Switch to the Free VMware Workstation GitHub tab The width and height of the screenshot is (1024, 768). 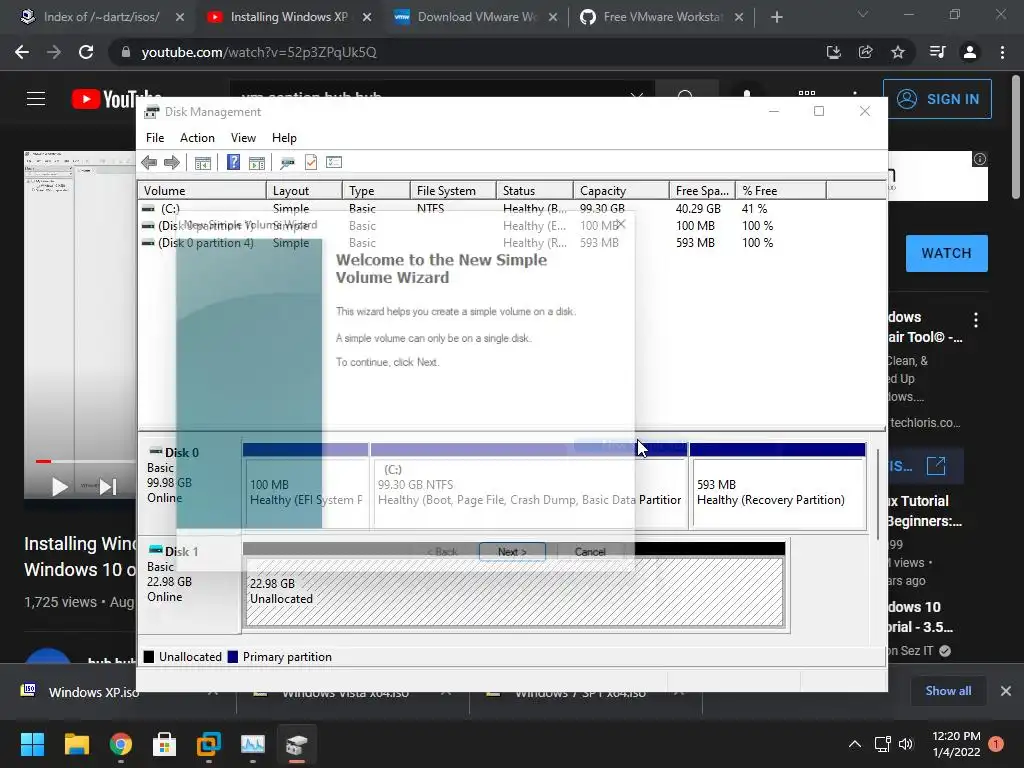(x=662, y=17)
